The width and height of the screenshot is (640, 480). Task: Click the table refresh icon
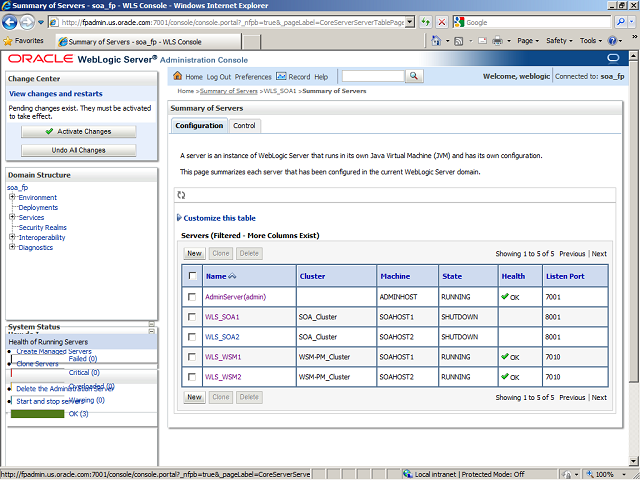tap(181, 195)
